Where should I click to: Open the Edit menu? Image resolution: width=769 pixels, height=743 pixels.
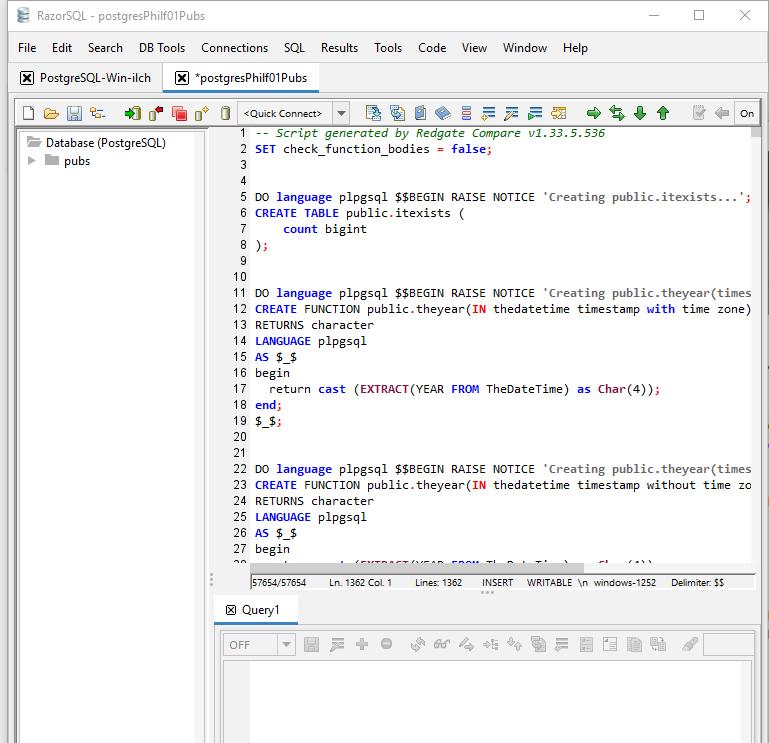click(x=62, y=48)
